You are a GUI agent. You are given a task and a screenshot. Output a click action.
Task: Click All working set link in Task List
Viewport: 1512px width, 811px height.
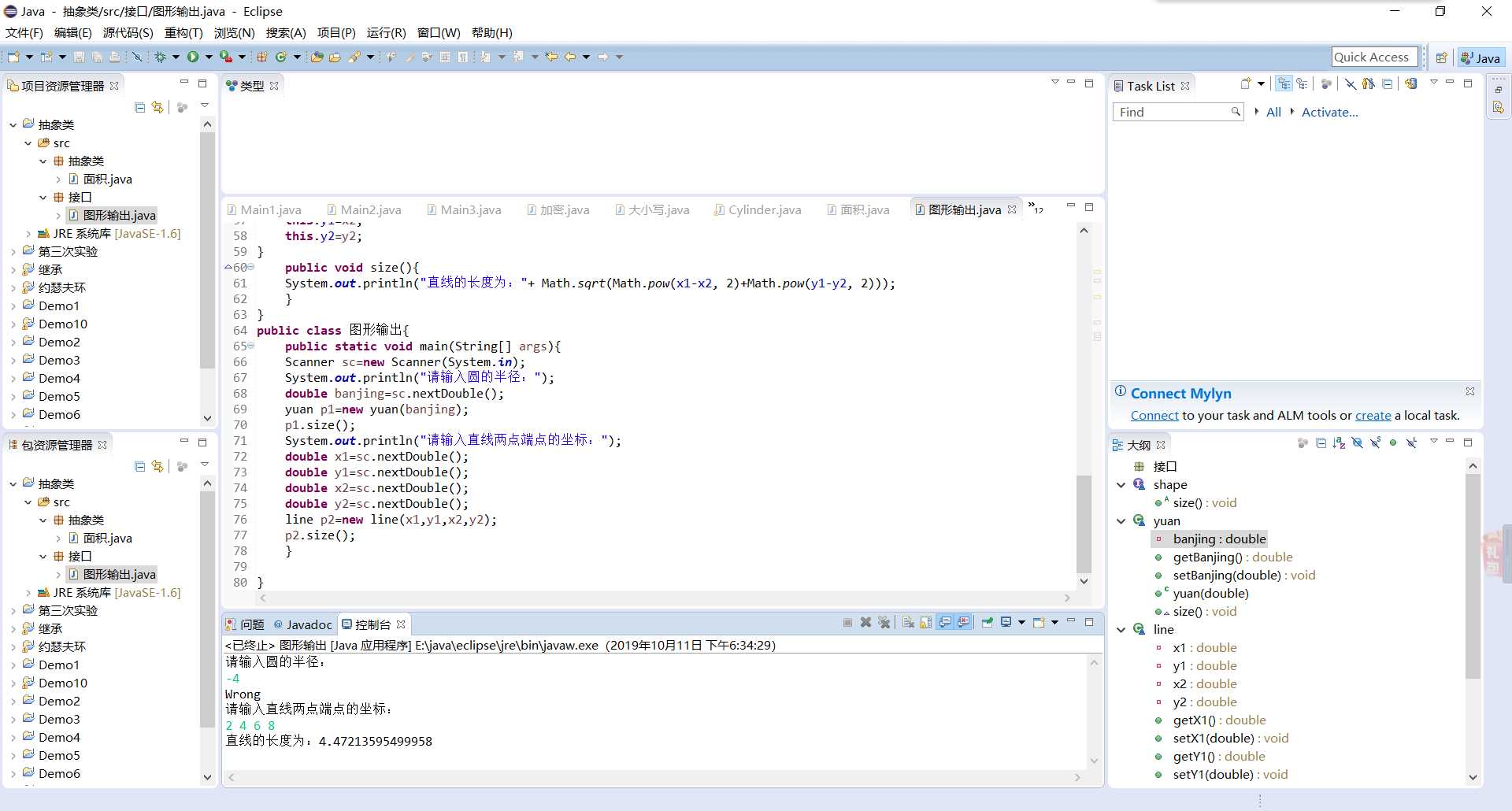tap(1273, 113)
